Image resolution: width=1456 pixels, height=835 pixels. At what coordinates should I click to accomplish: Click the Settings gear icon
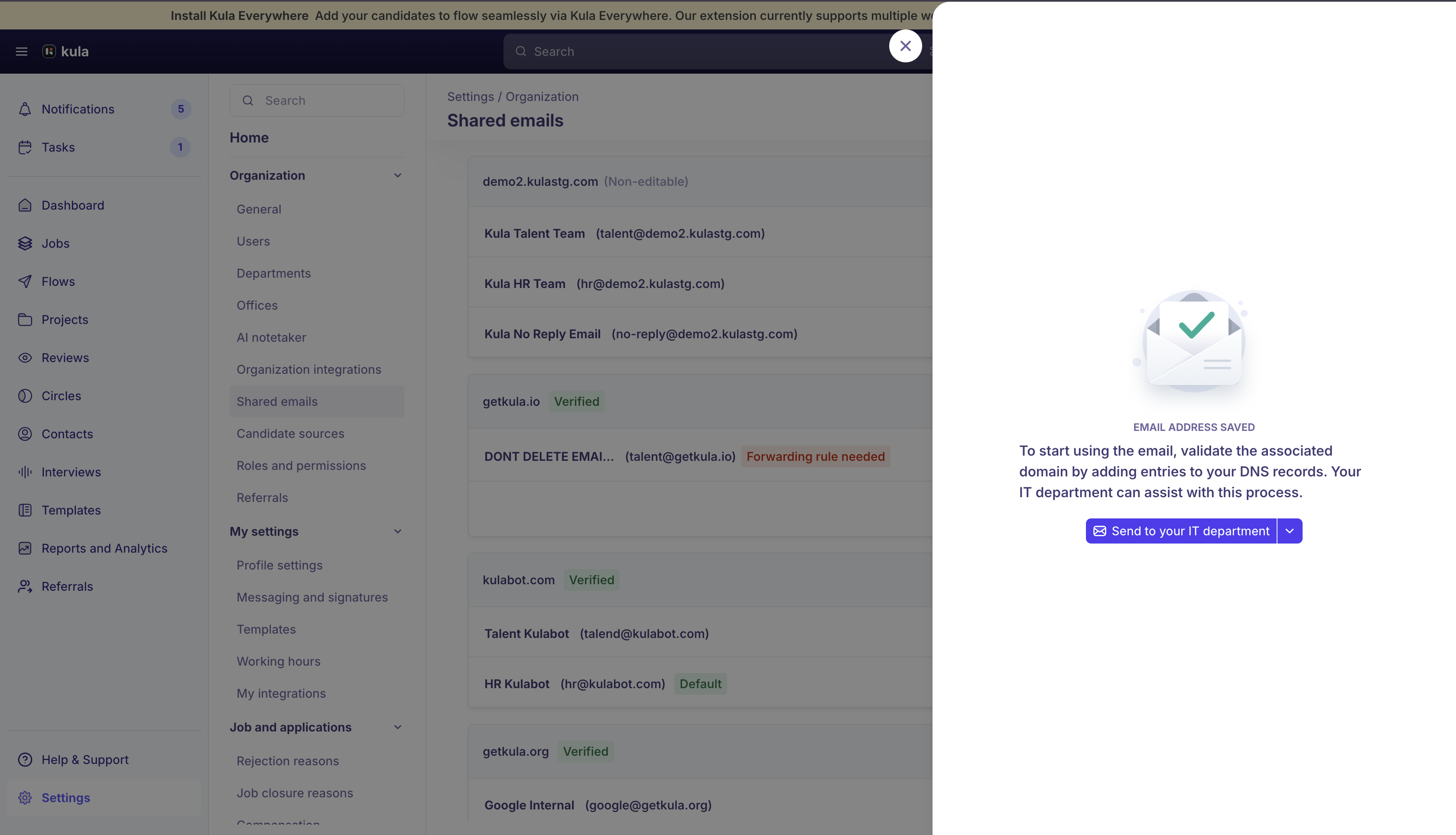[25, 797]
